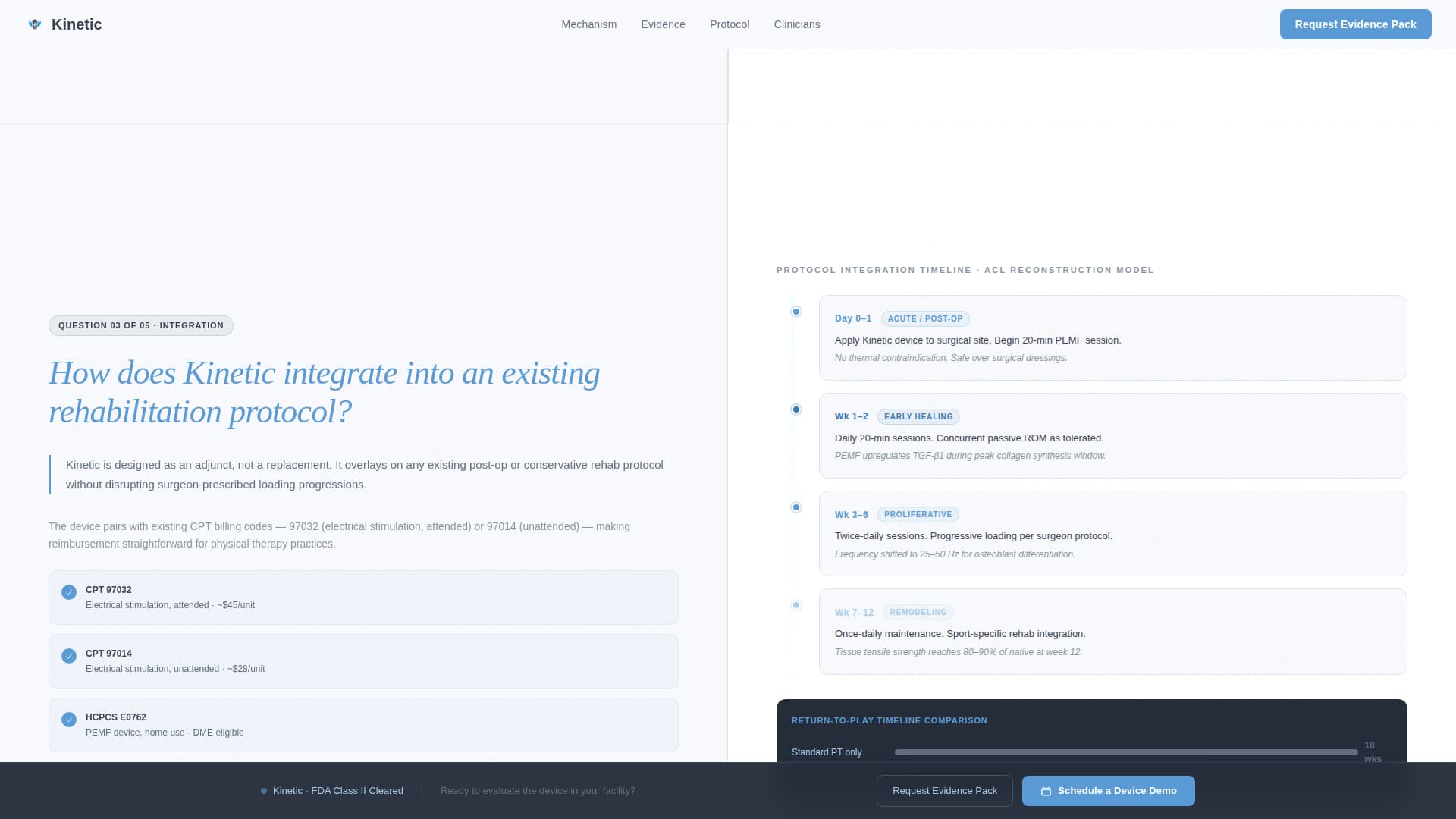The height and width of the screenshot is (819, 1456).
Task: Click the top Request Evidence Pack button
Action: click(x=1355, y=24)
